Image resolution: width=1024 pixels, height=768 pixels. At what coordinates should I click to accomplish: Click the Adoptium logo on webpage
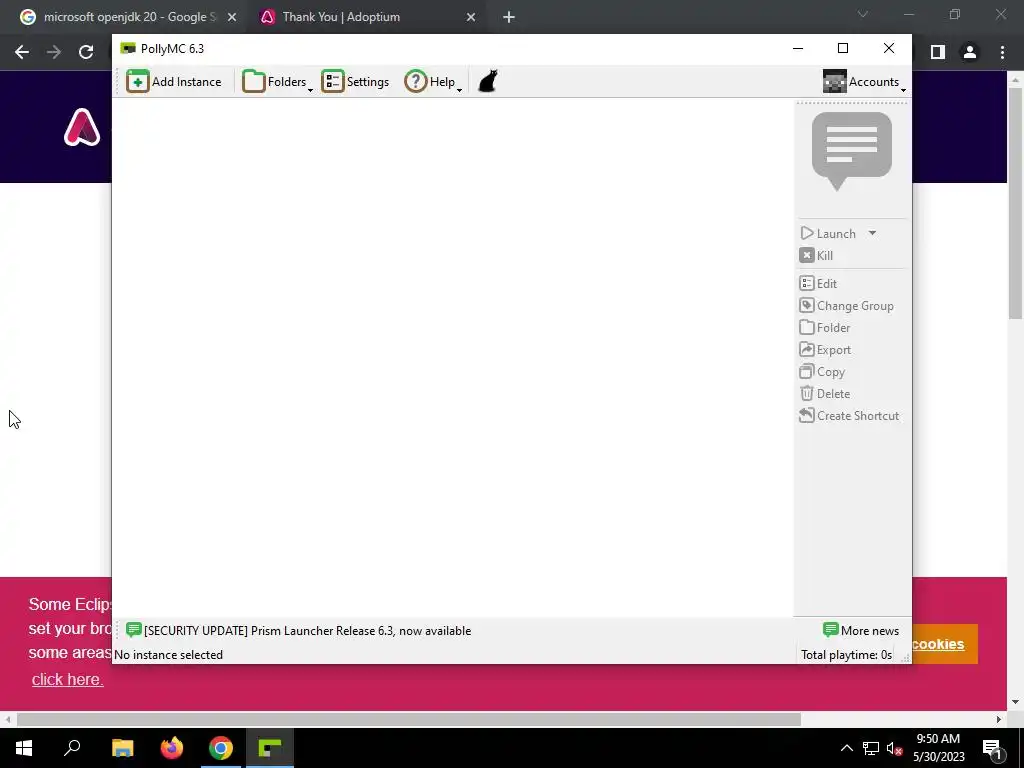82,127
